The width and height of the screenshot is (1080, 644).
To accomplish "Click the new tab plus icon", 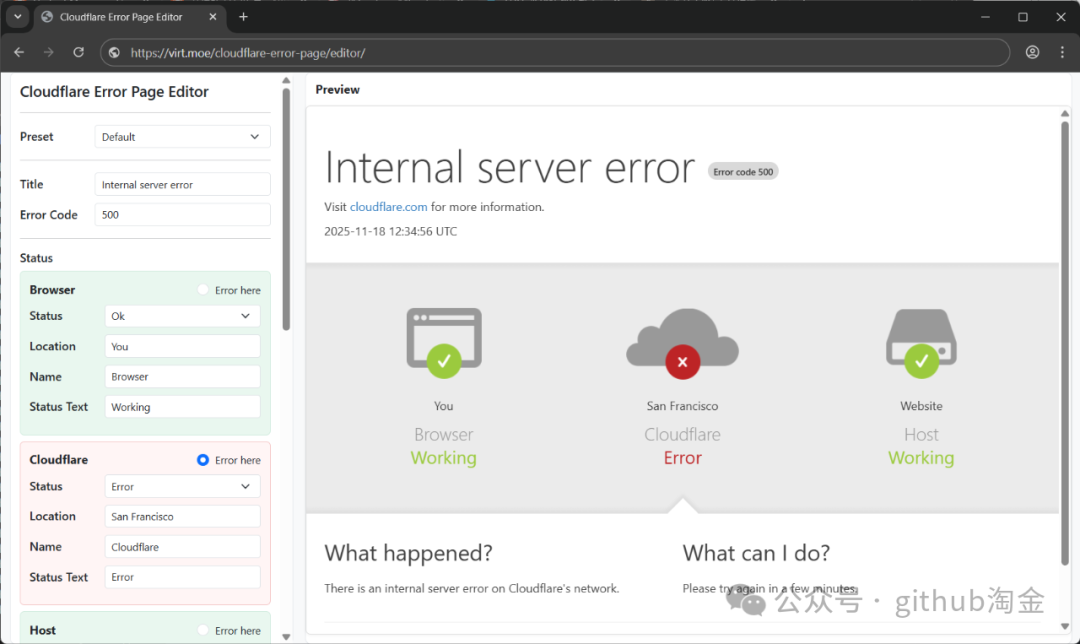I will (243, 17).
